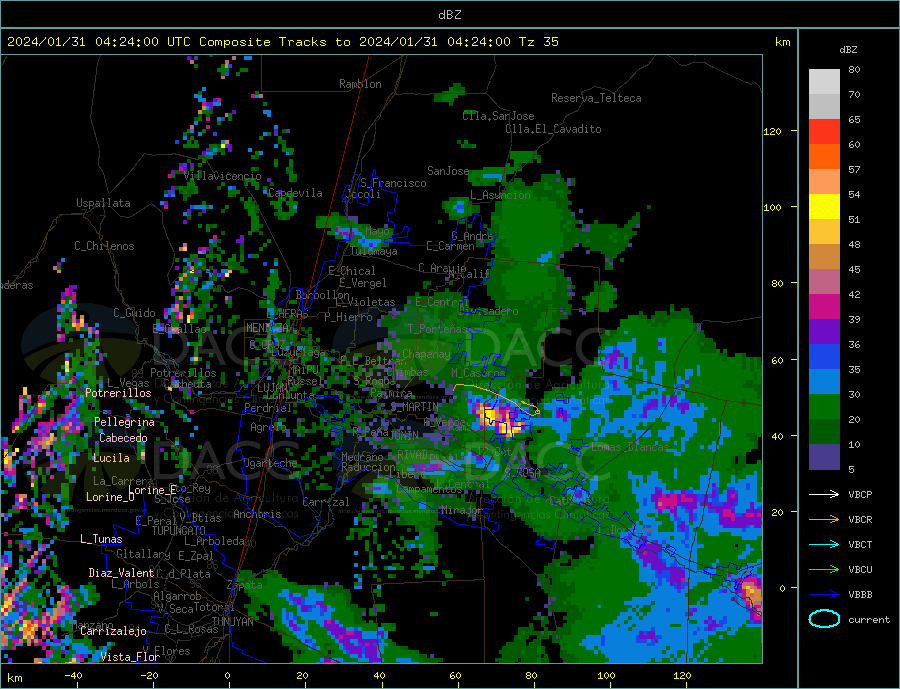This screenshot has width=900, height=689.
Task: Click the L_Asuncion place label
Action: 501,195
